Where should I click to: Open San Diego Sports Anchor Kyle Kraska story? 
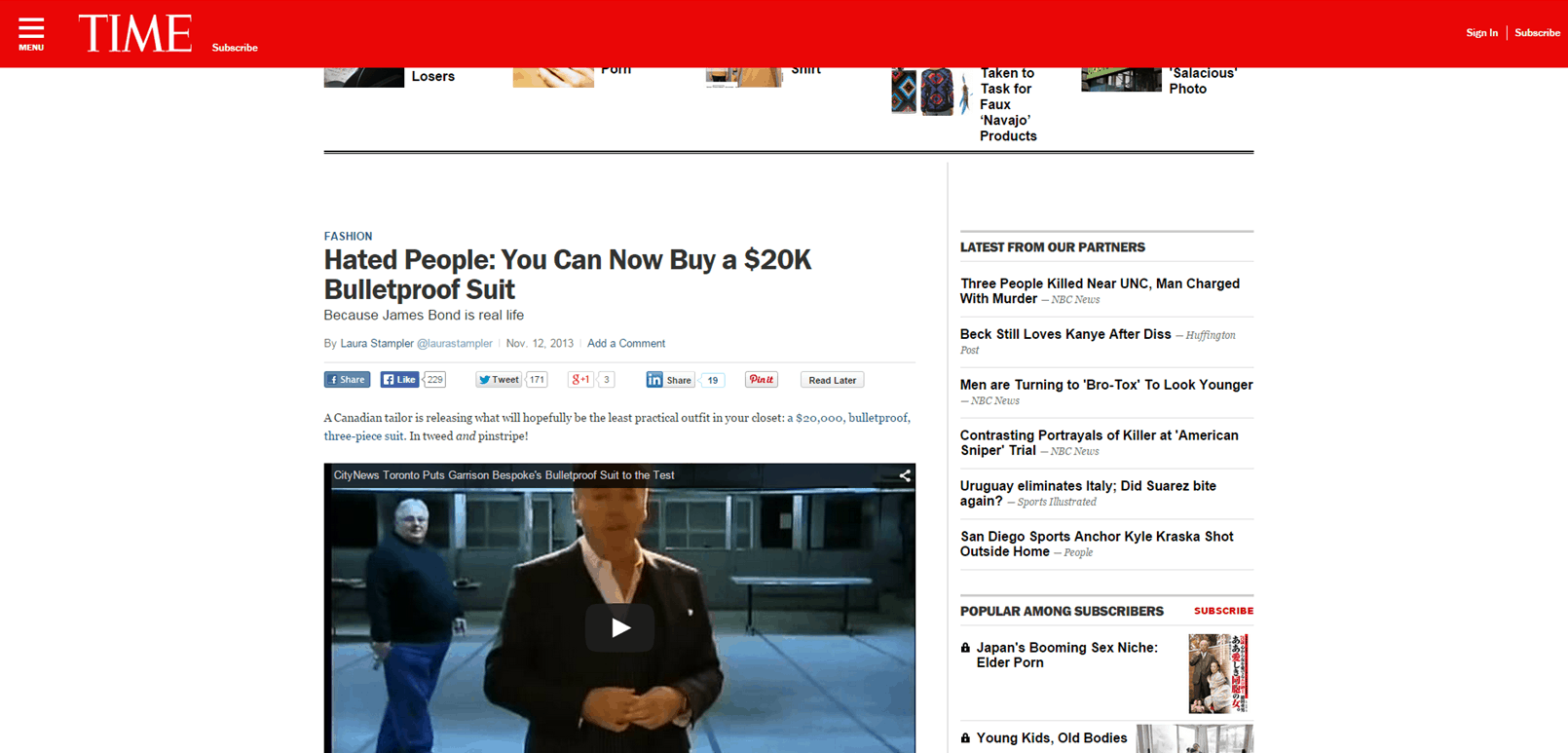(x=1097, y=545)
